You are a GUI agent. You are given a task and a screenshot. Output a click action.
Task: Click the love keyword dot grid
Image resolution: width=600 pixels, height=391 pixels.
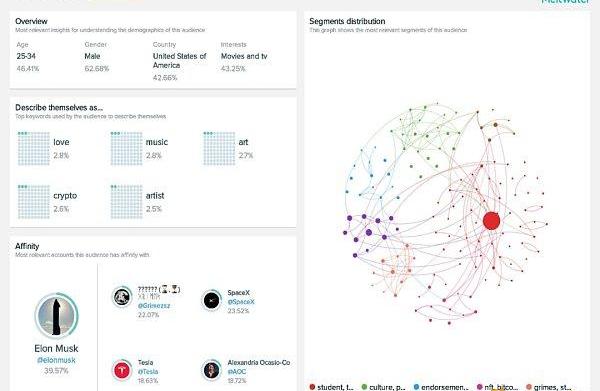click(34, 148)
